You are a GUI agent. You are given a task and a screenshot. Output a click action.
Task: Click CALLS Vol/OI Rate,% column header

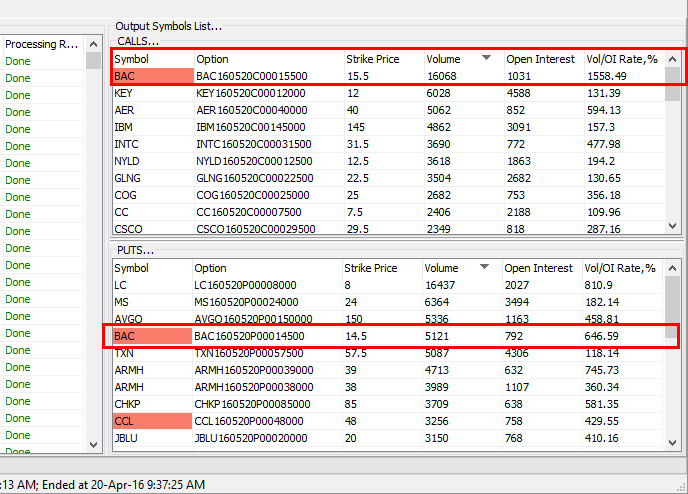(x=624, y=59)
